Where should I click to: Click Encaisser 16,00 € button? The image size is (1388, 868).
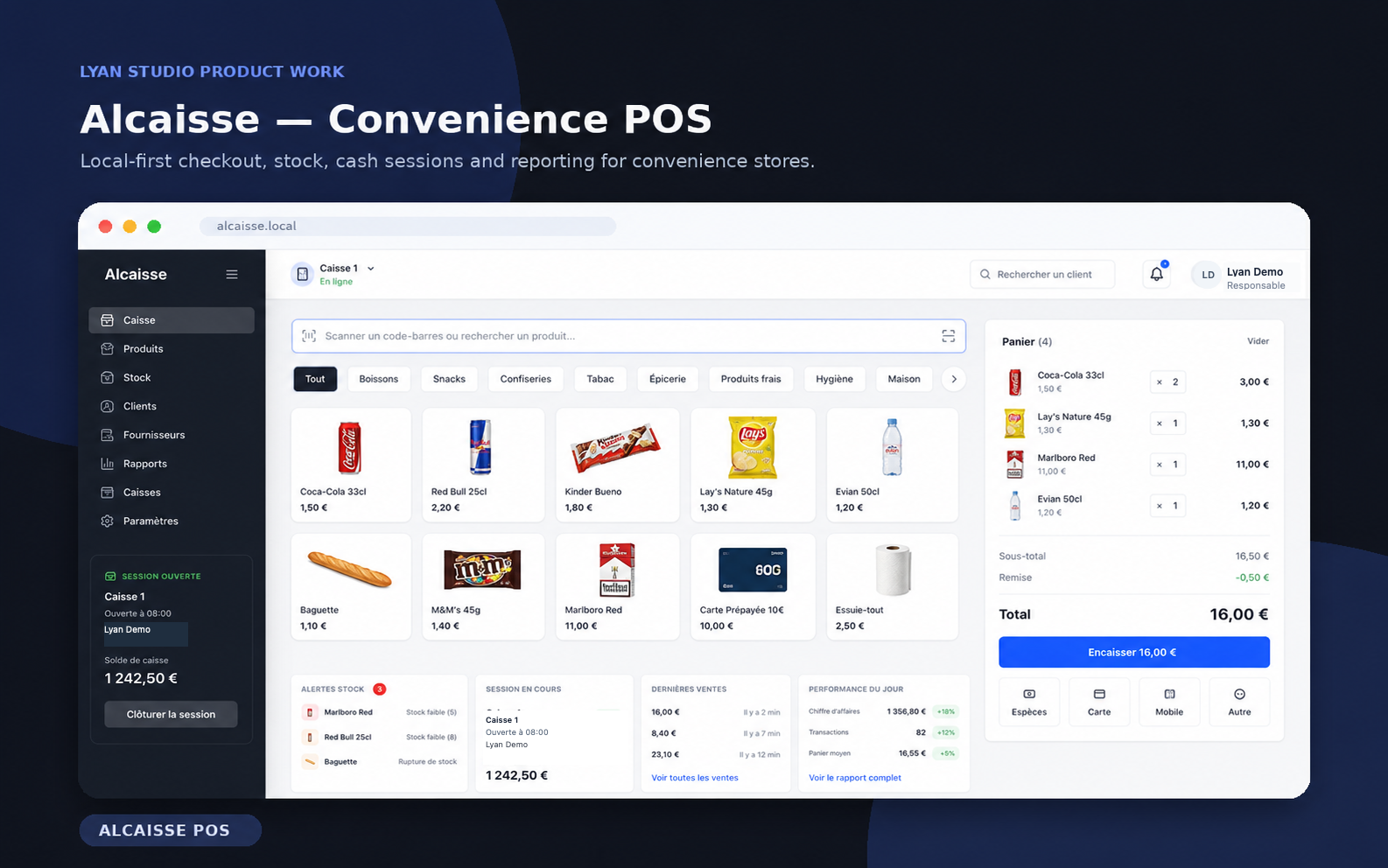(1133, 653)
